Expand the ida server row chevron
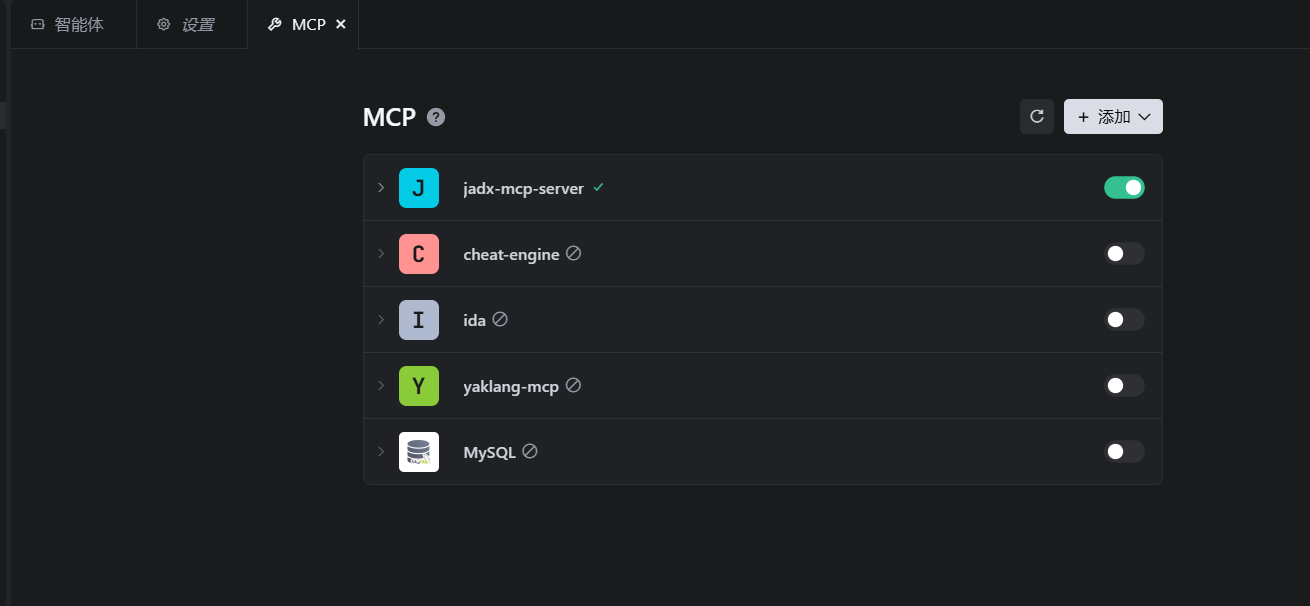Image resolution: width=1310 pixels, height=606 pixels. 381,319
